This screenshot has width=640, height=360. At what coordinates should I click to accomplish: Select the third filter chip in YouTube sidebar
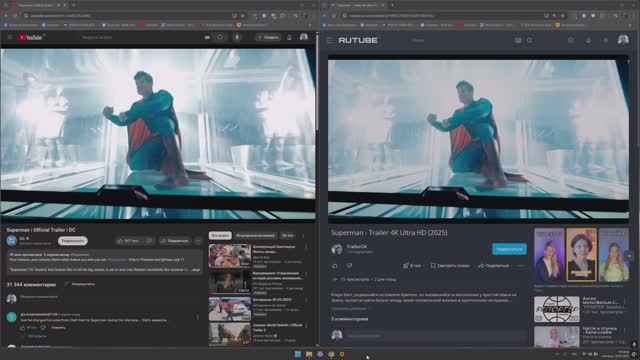tap(288, 236)
